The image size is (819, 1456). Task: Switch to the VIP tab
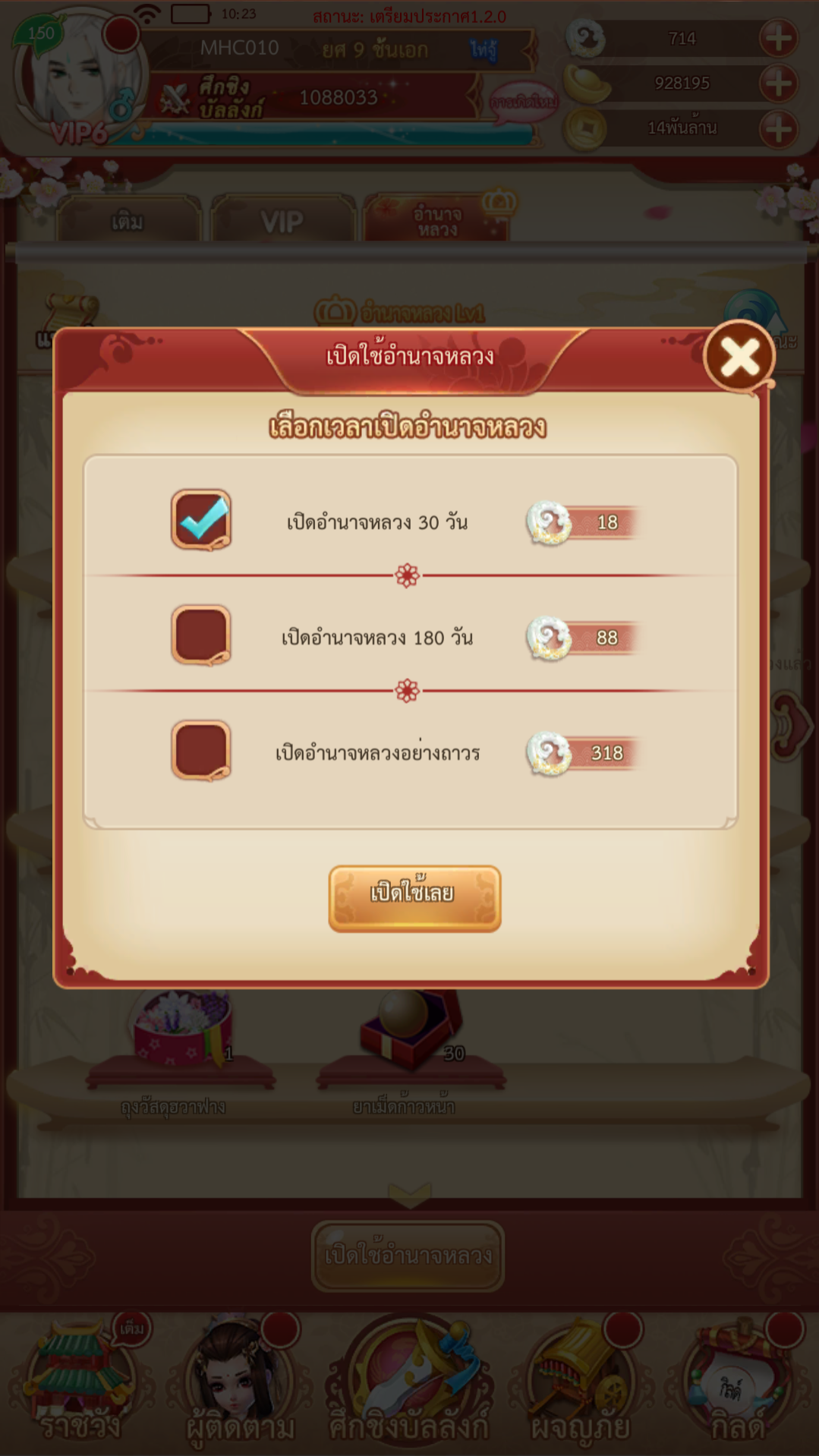282,221
